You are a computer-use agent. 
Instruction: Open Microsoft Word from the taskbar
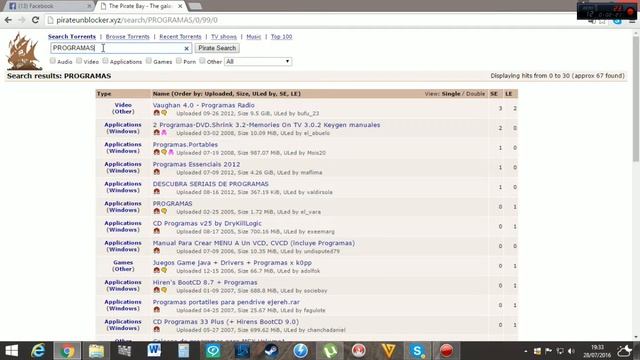[x=154, y=351]
